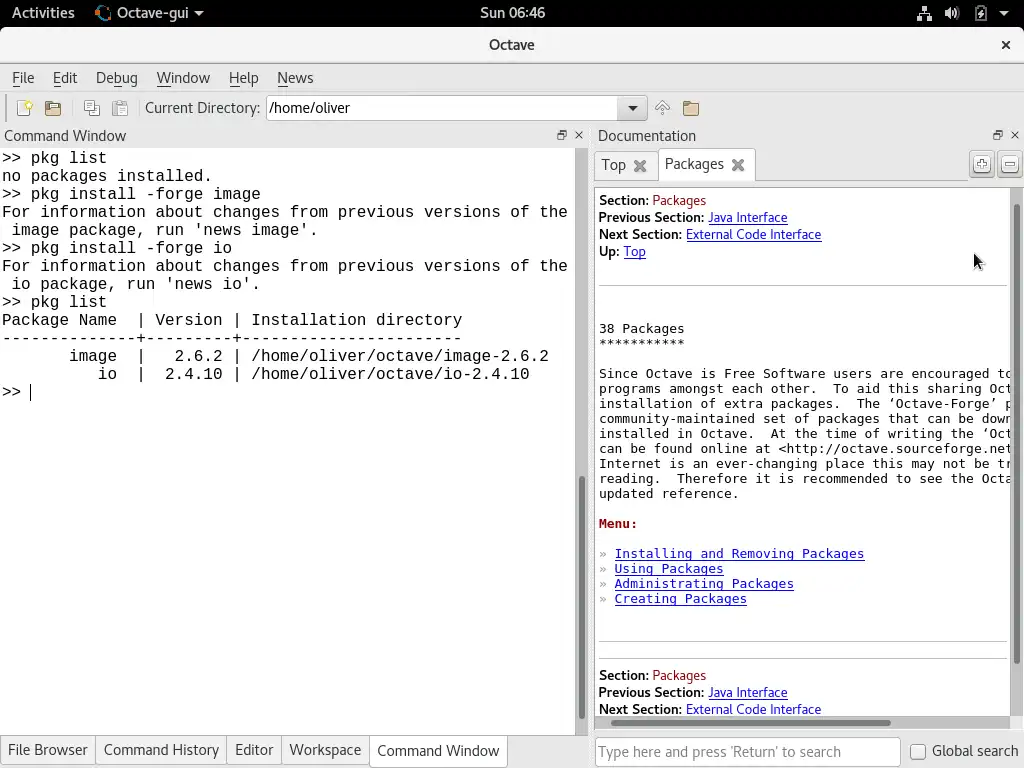
Task: Go up one directory level
Action: pos(662,108)
